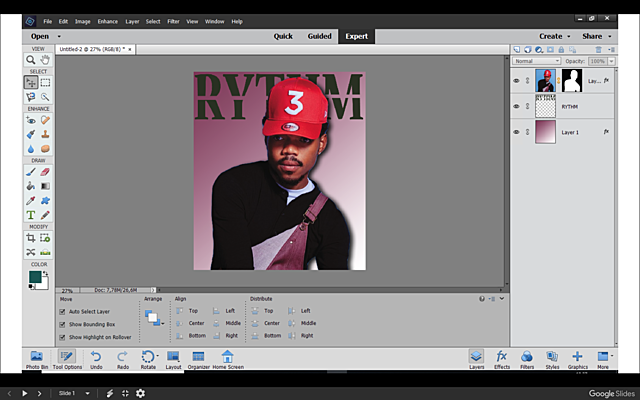This screenshot has height=400, width=640.
Task: Select the Eraser tool
Action: (45, 172)
